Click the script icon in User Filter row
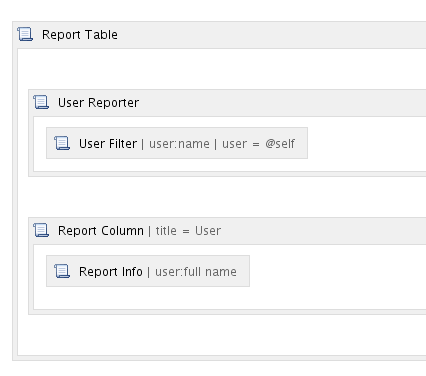This screenshot has width=426, height=376. pos(62,143)
